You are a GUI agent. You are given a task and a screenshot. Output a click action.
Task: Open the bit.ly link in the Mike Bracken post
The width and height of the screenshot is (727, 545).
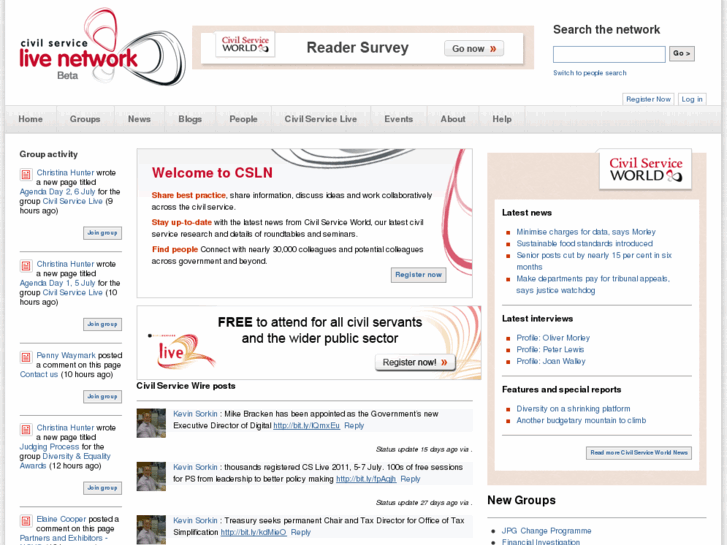click(x=306, y=426)
